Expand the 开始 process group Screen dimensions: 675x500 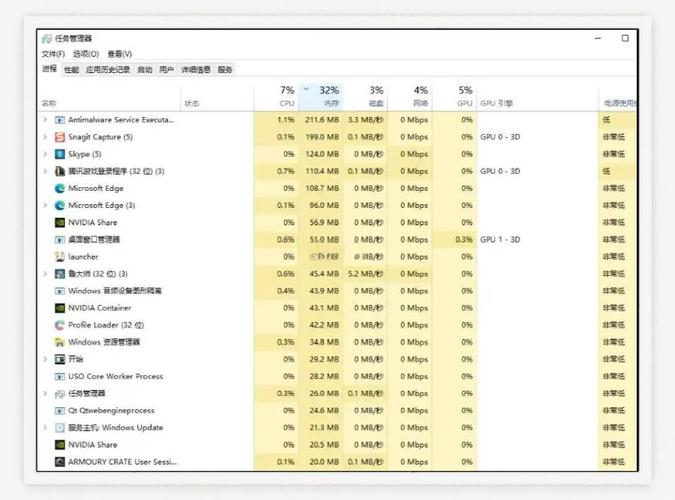[x=45, y=359]
